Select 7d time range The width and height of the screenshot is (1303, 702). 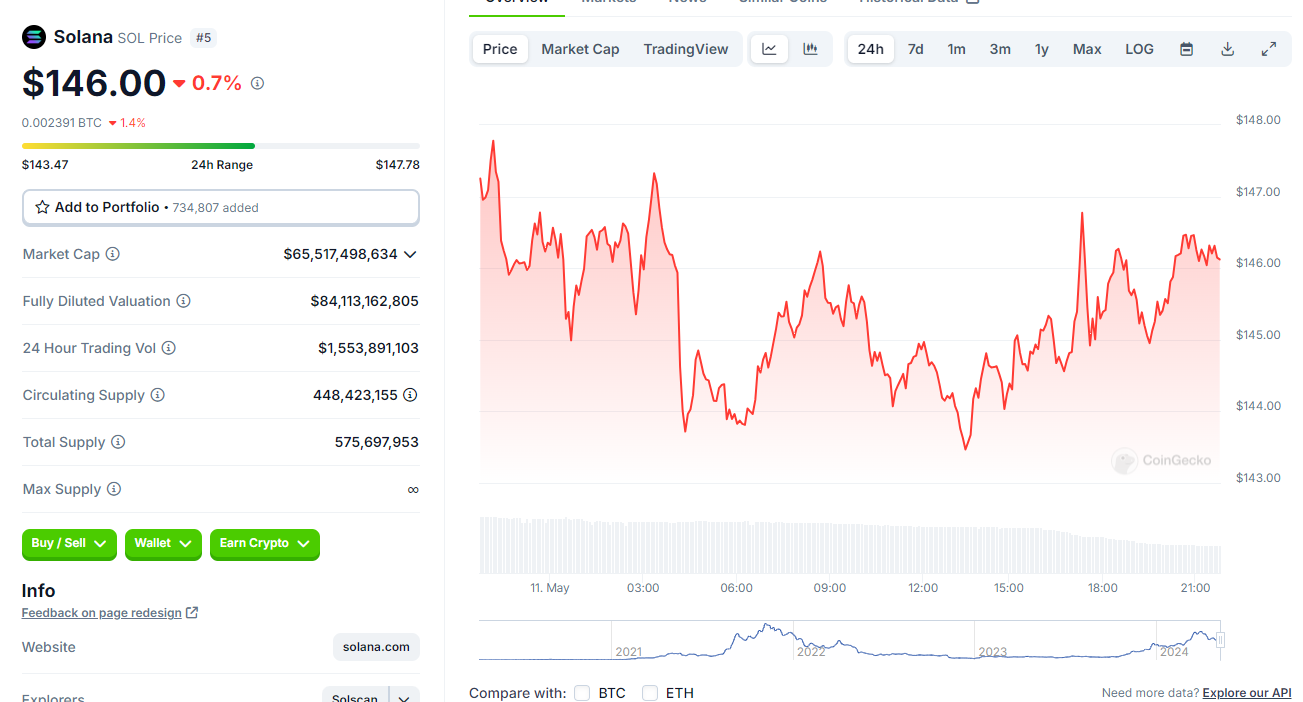click(x=915, y=49)
